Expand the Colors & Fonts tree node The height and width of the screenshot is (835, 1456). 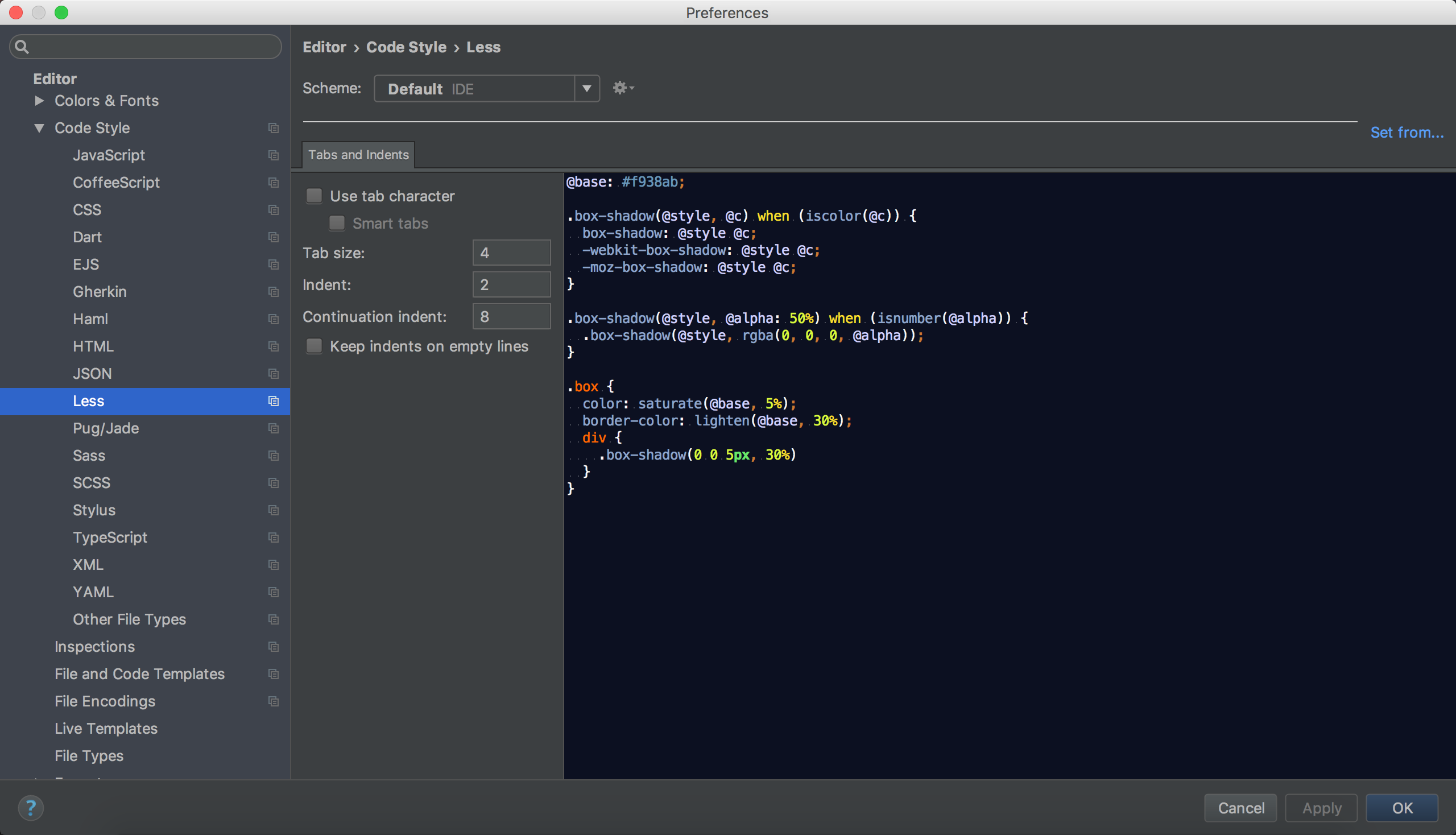(39, 100)
